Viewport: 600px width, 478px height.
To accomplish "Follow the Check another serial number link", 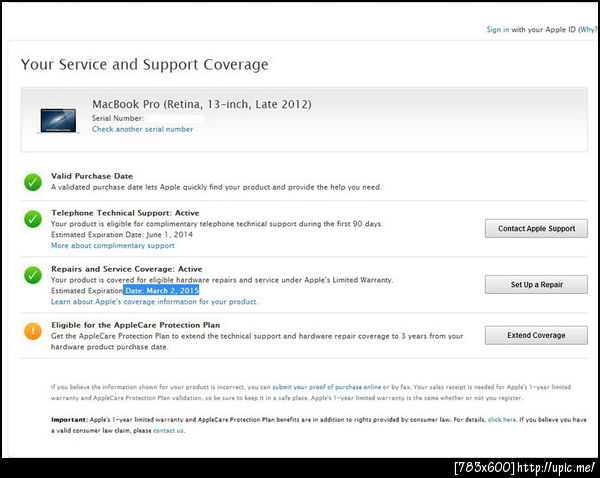I will click(x=142, y=129).
